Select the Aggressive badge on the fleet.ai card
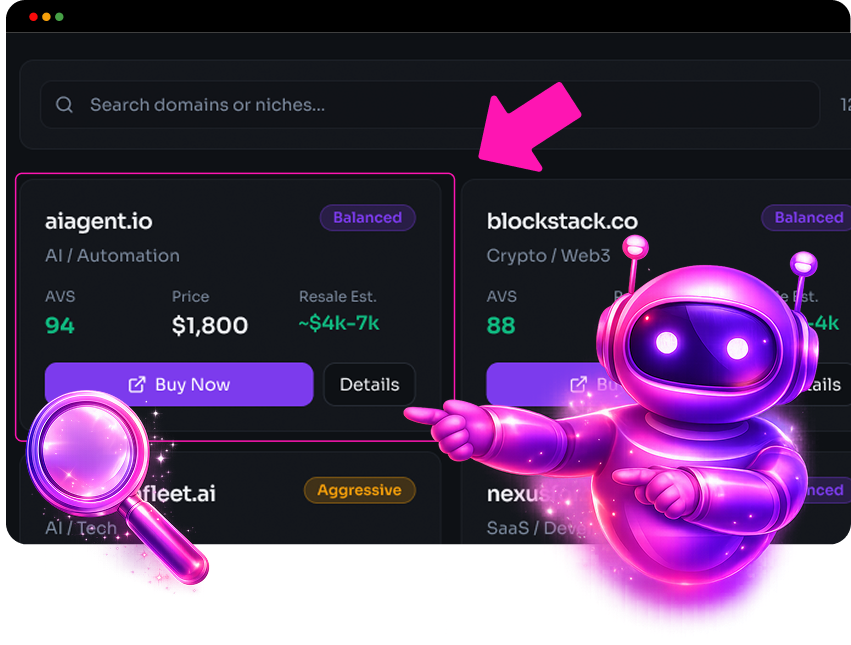This screenshot has height=645, width=851. [359, 490]
